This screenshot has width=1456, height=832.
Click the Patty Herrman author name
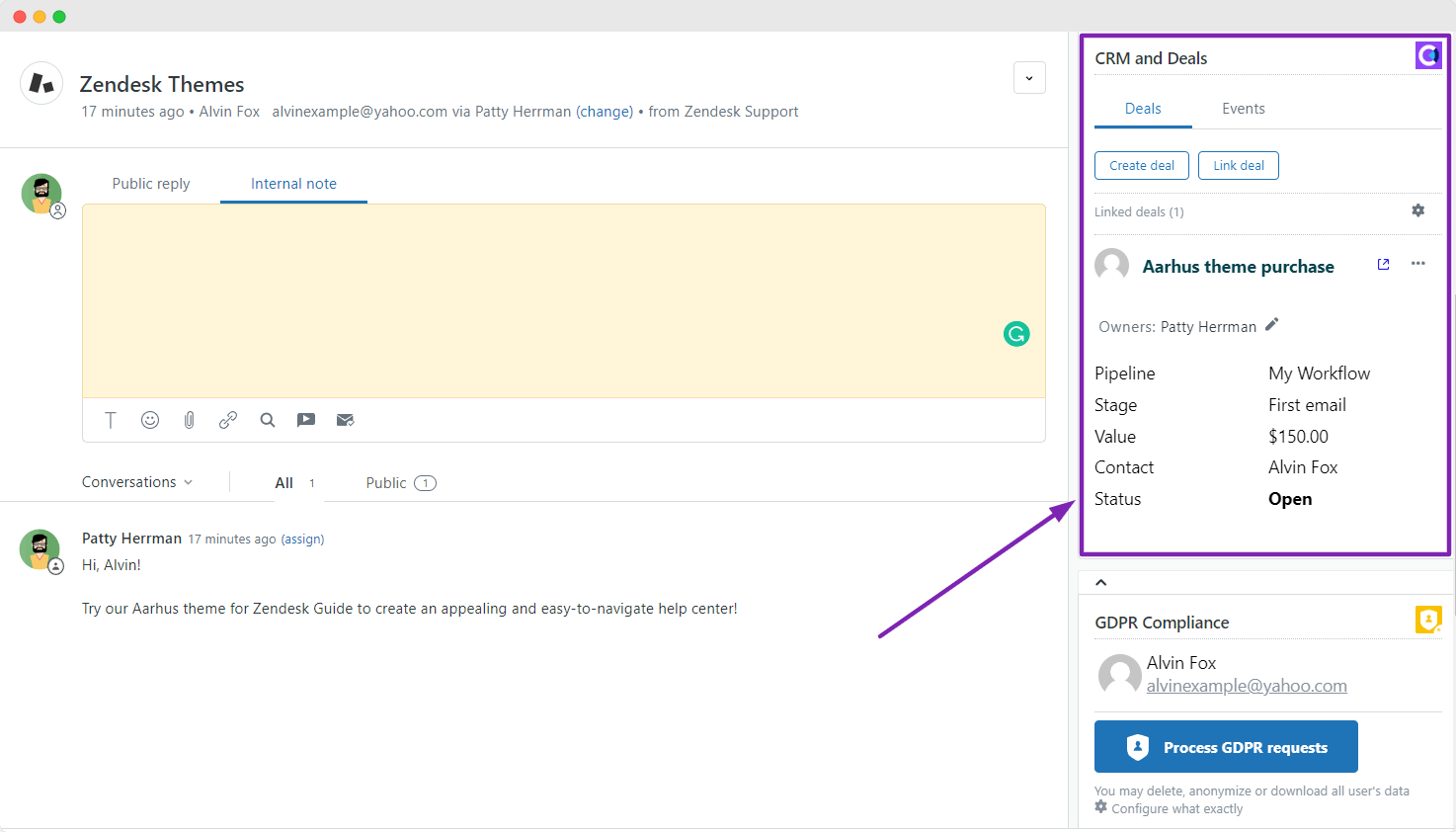point(131,539)
